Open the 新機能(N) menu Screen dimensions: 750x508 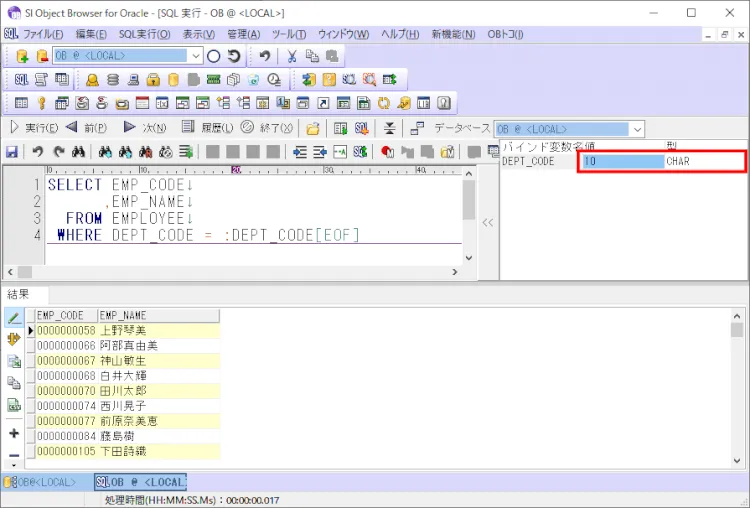(x=453, y=34)
